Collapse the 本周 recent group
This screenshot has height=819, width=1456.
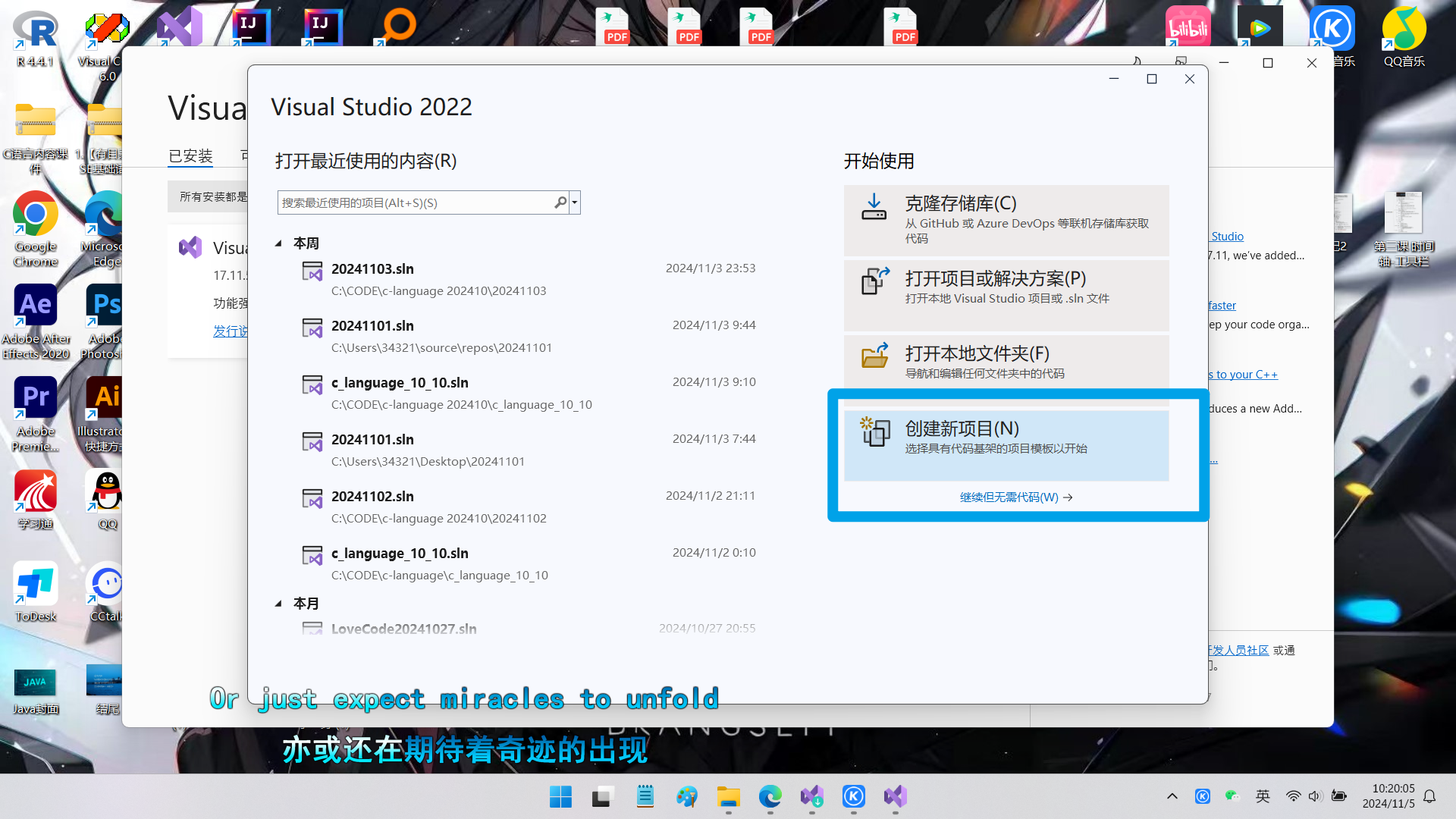(x=278, y=243)
